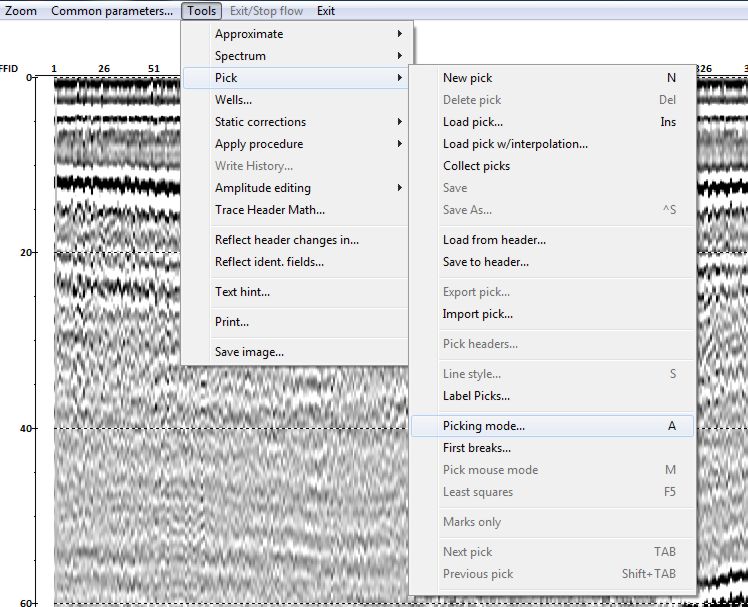Expand the Spectrum submenu
This screenshot has width=748, height=607.
(295, 56)
